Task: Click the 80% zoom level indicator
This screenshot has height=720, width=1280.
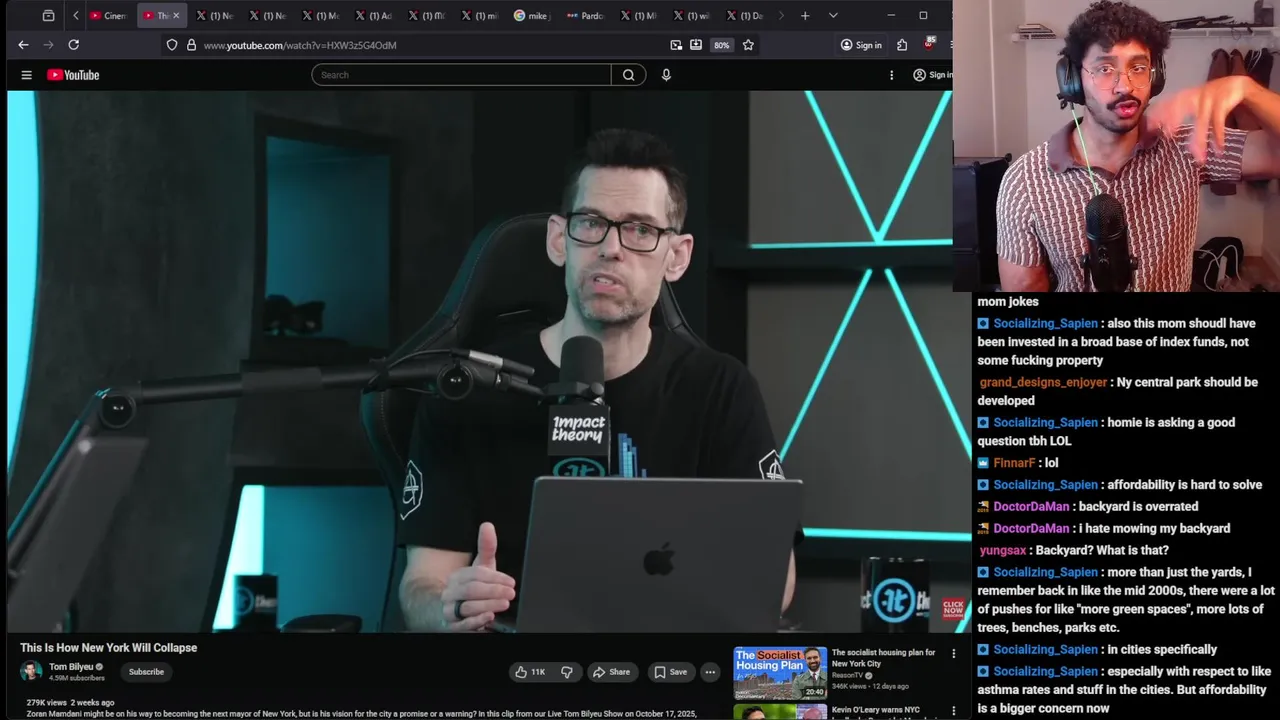Action: point(721,45)
